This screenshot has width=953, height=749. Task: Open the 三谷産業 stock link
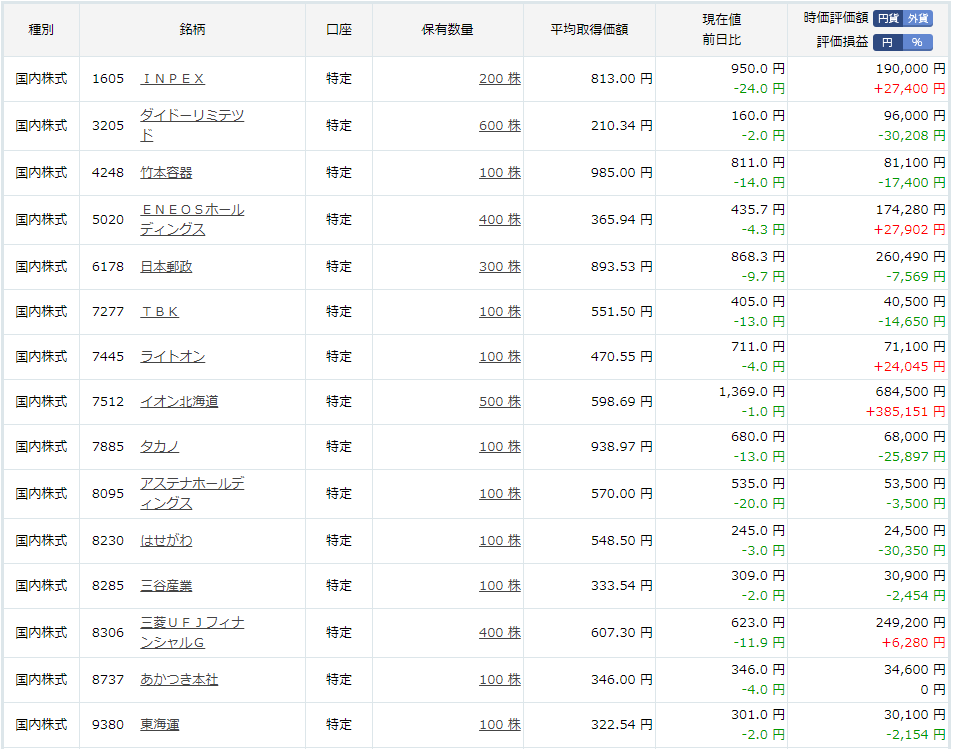[x=166, y=585]
